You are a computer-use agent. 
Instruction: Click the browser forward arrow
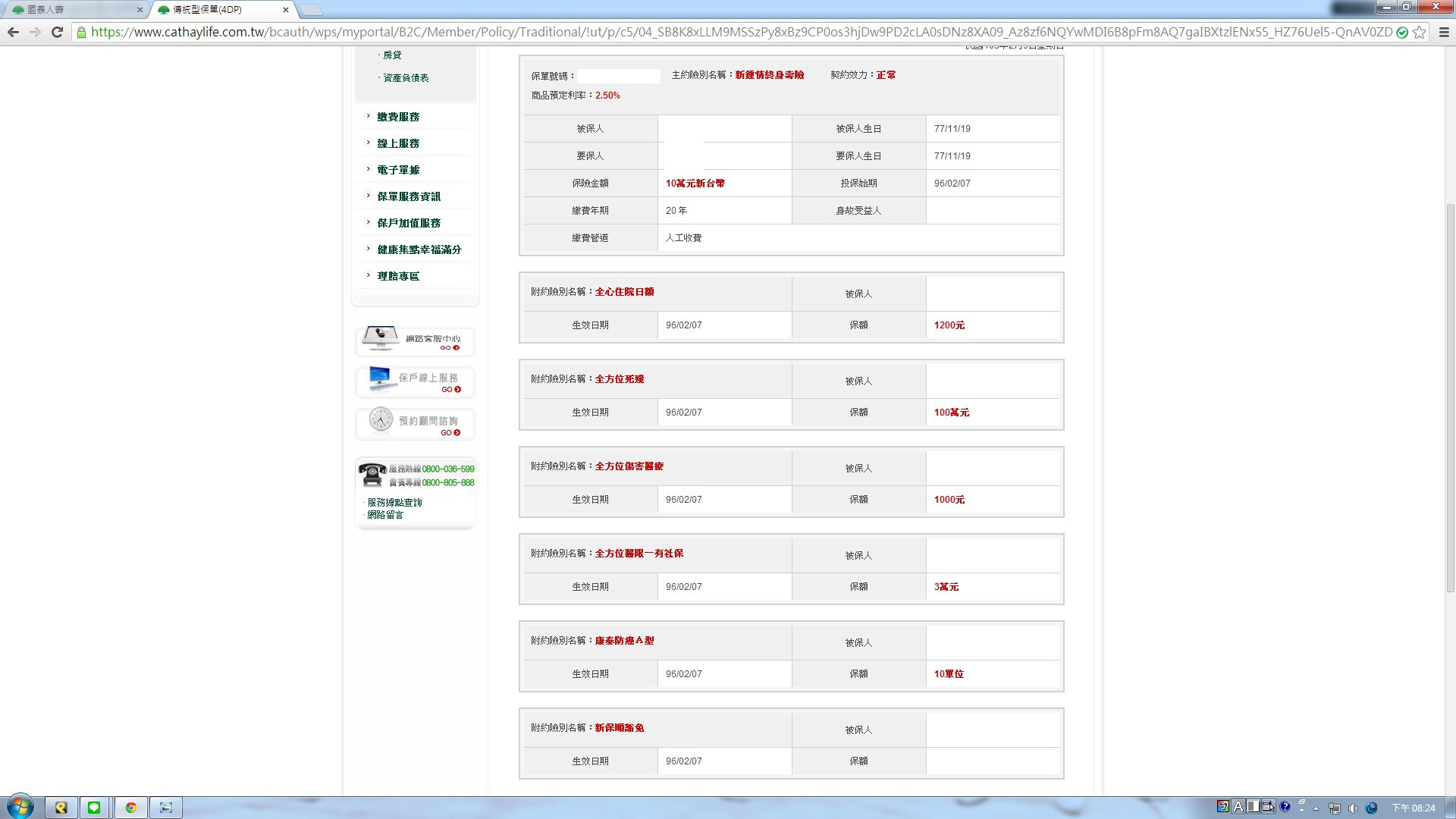[35, 32]
